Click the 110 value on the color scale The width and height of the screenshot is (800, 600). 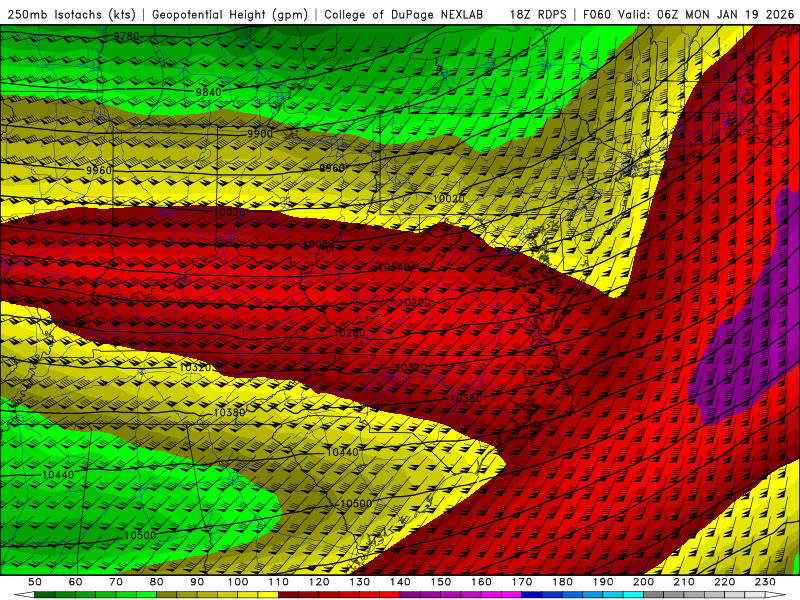tap(279, 582)
